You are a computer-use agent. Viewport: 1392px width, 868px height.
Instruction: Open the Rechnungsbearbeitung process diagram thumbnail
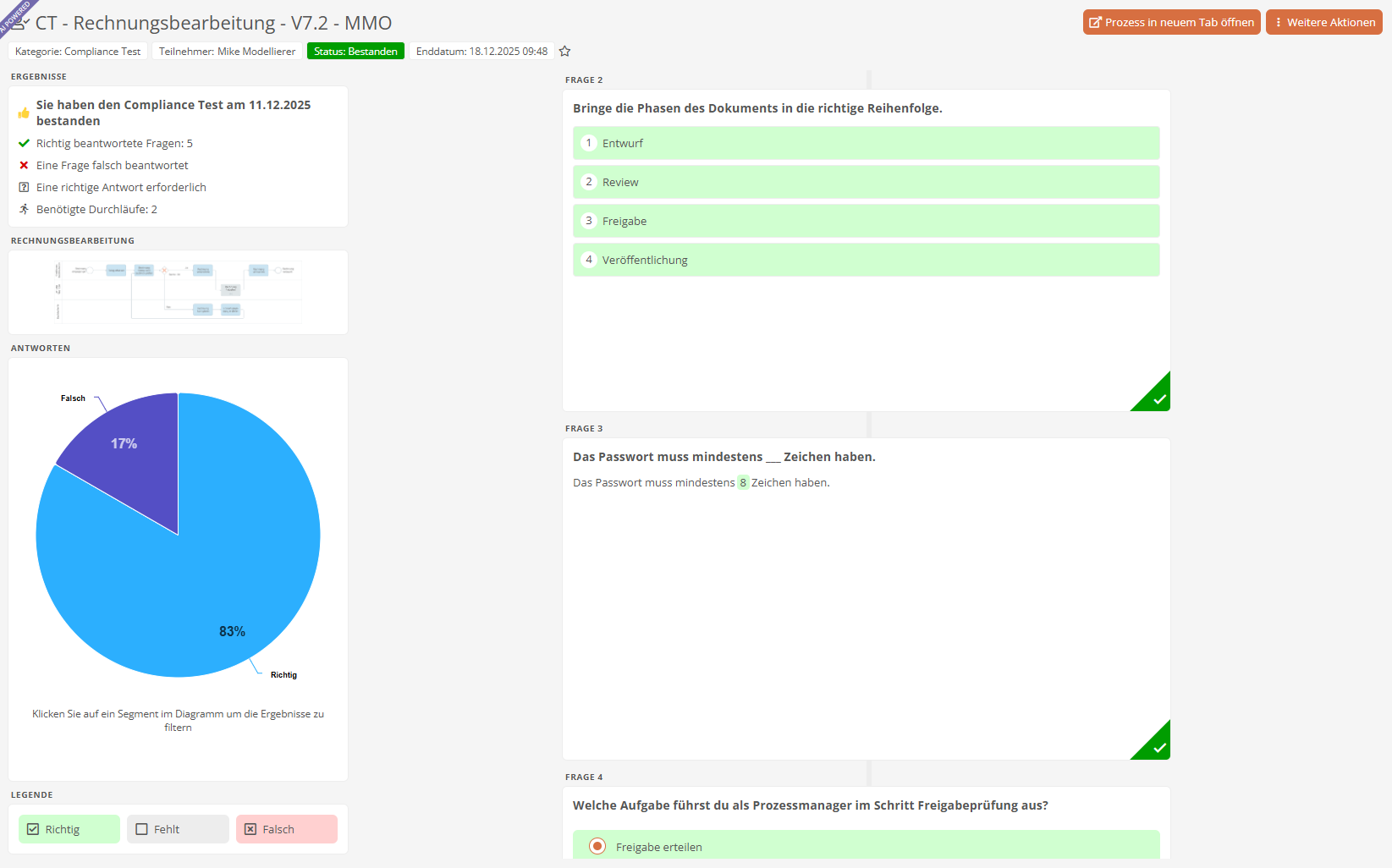coord(178,292)
